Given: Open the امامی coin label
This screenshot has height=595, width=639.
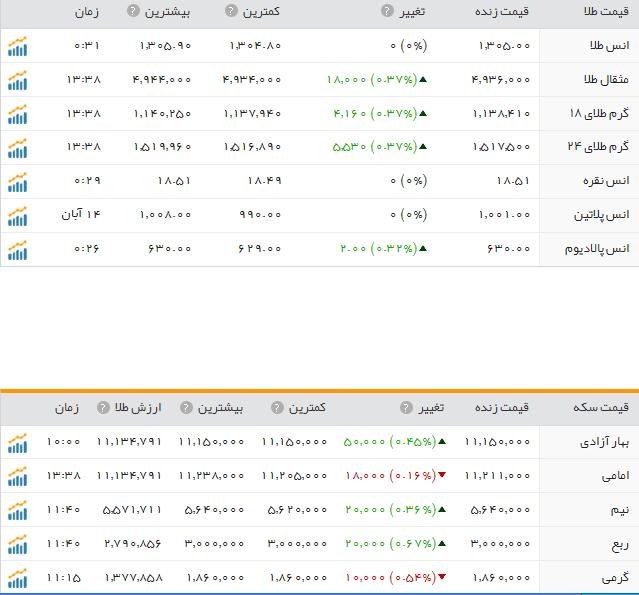Looking at the screenshot, I should tap(615, 476).
